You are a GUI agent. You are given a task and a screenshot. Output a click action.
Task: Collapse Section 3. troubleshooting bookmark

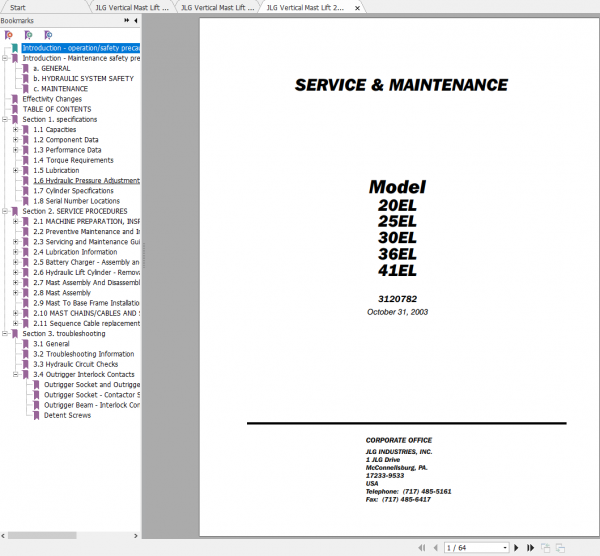point(5,334)
